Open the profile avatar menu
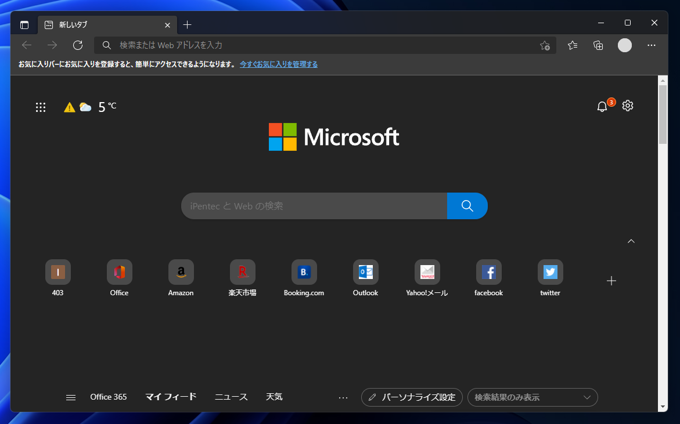The image size is (680, 424). 624,45
